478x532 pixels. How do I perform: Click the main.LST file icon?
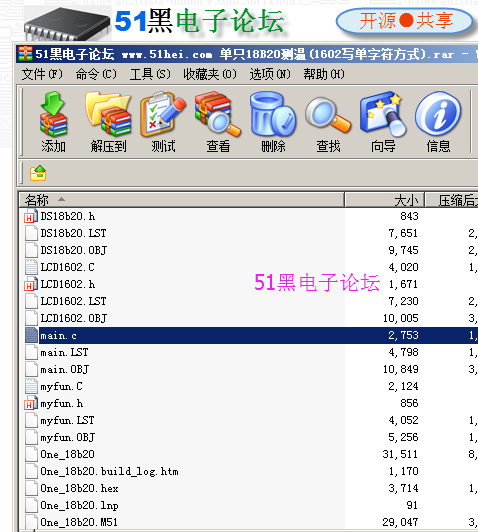[x=31, y=353]
